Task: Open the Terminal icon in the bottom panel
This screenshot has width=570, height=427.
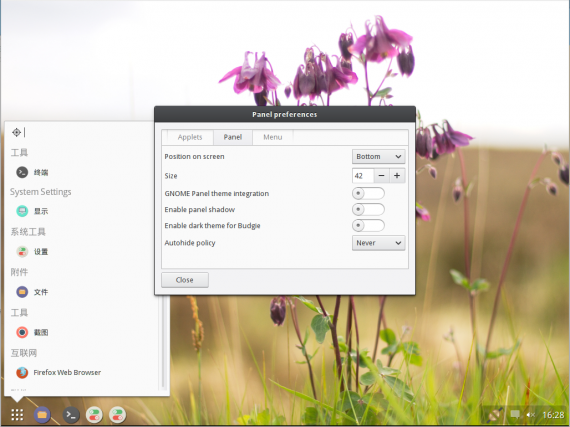Action: pyautogui.click(x=71, y=414)
